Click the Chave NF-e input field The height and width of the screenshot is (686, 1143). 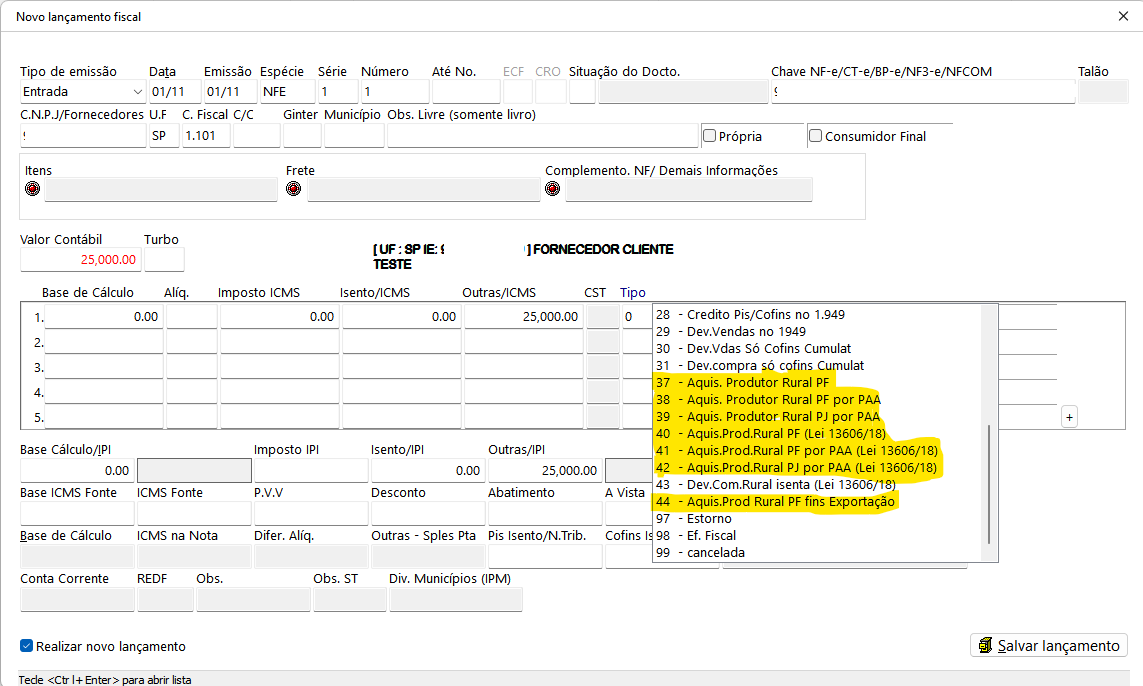point(923,92)
